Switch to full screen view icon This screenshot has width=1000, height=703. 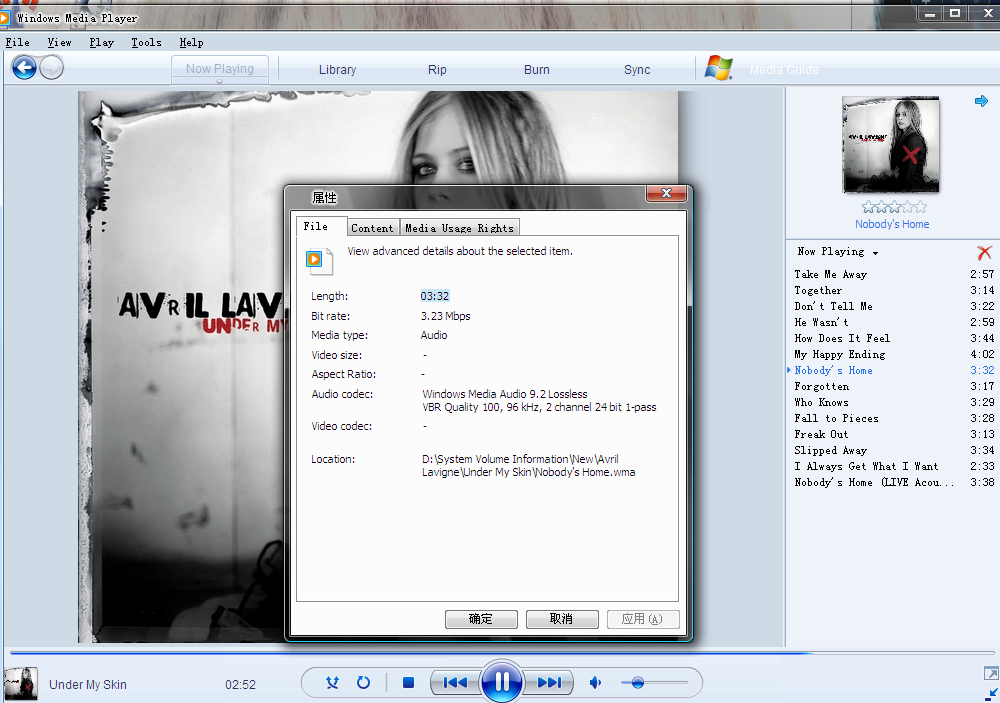click(991, 673)
